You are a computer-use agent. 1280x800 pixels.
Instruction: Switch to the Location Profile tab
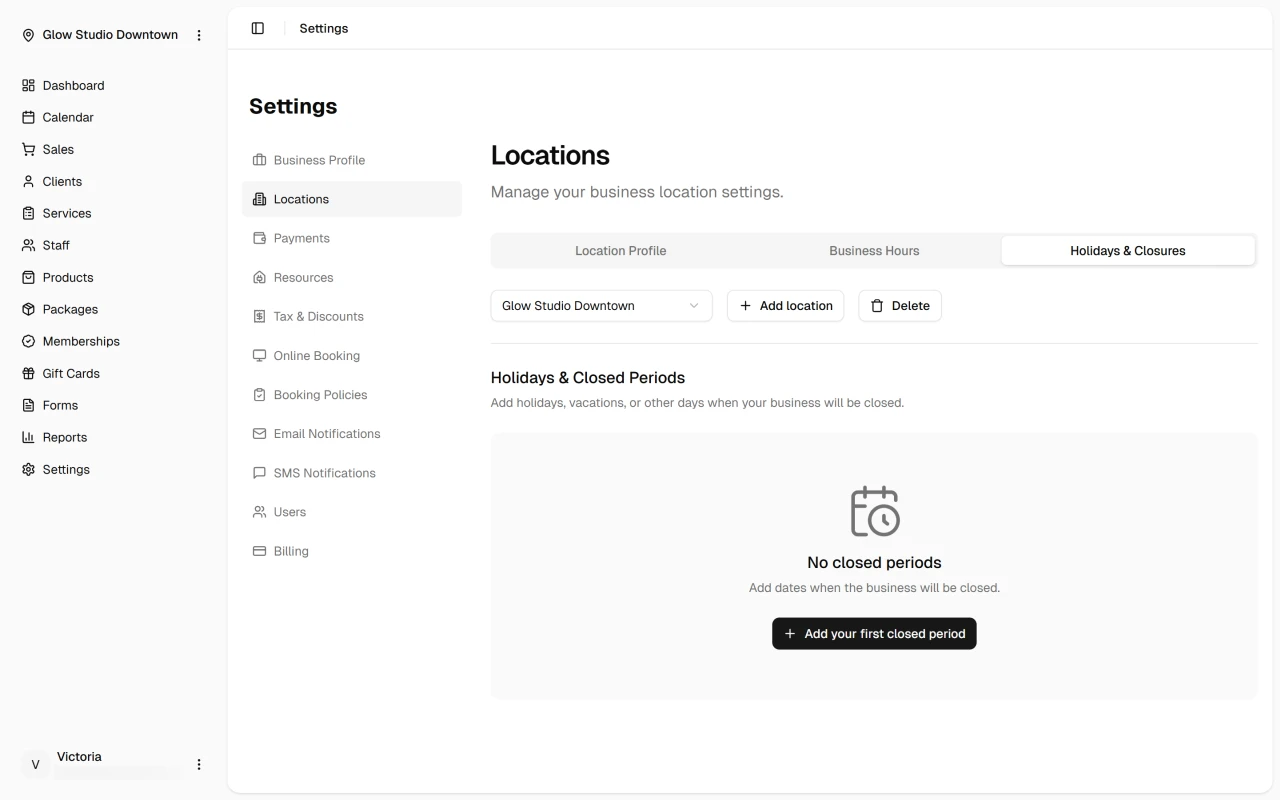coord(620,251)
